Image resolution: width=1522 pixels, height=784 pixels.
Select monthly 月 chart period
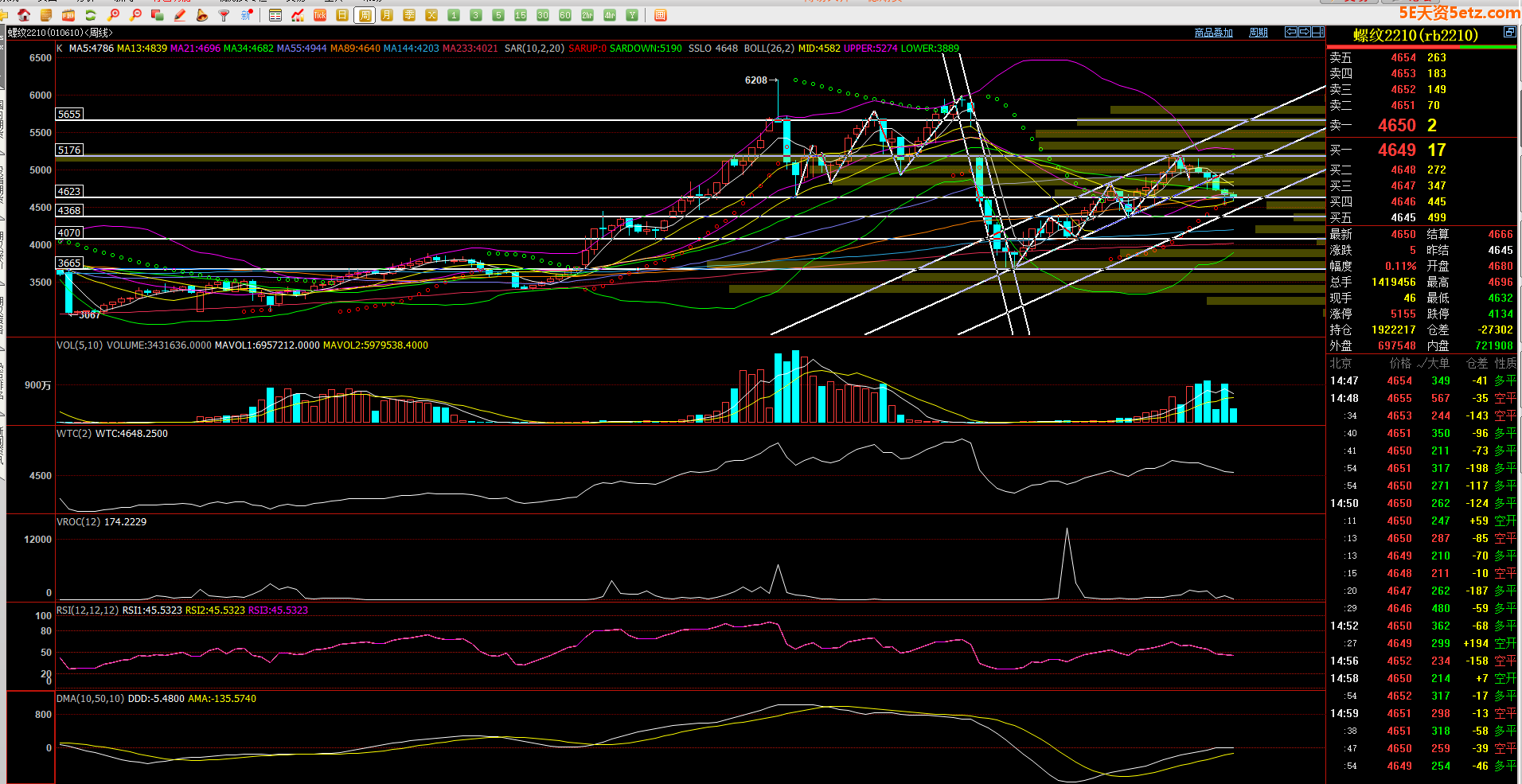(x=387, y=15)
